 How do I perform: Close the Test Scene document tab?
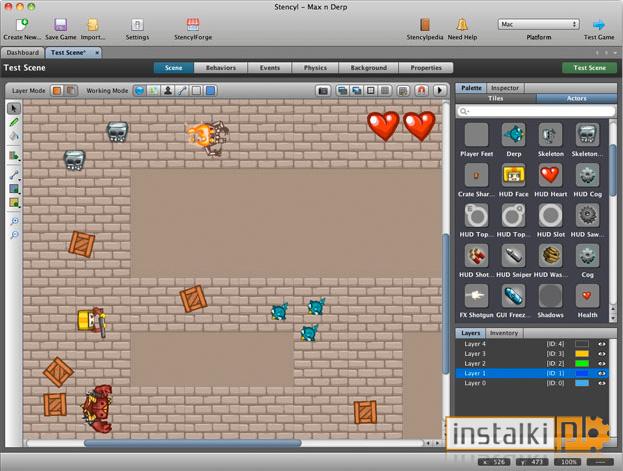point(97,52)
